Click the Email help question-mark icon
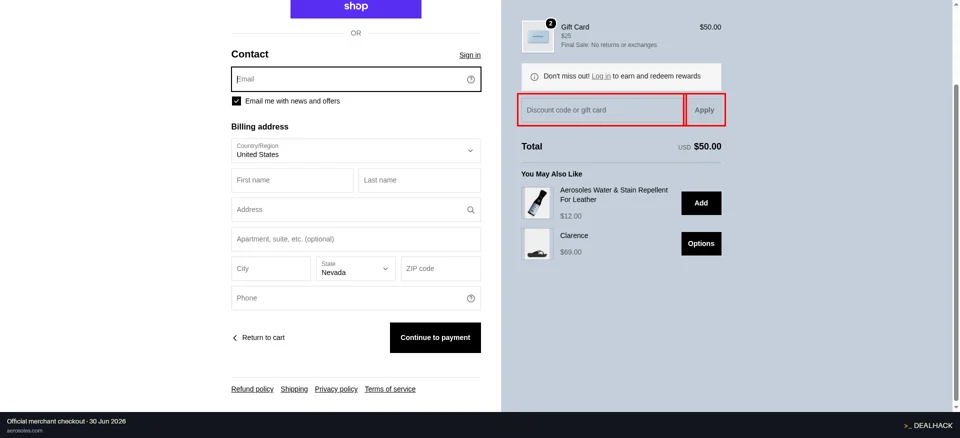The width and height of the screenshot is (960, 438). coord(471,80)
